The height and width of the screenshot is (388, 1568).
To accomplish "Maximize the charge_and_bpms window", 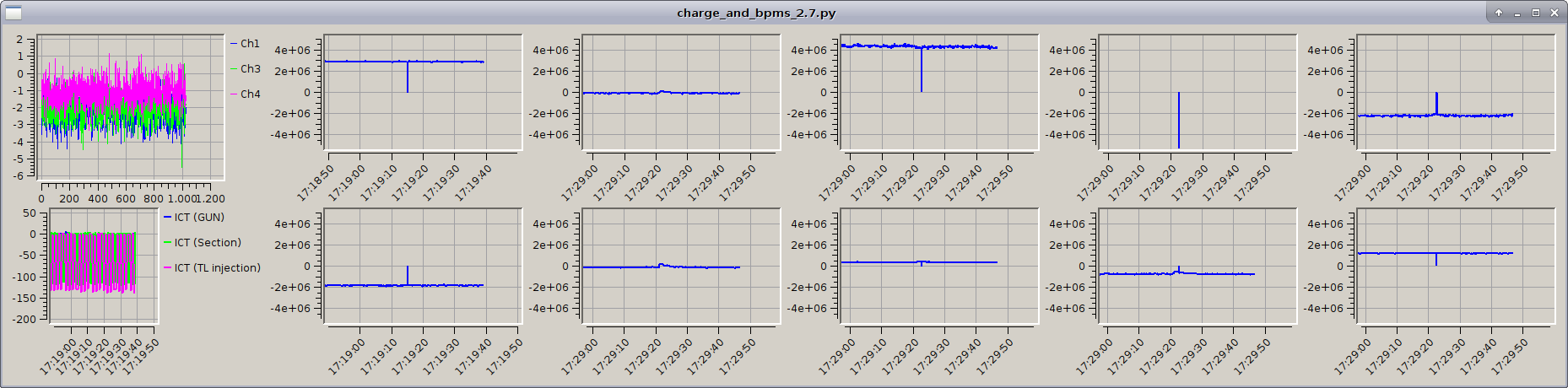I will pos(1536,13).
